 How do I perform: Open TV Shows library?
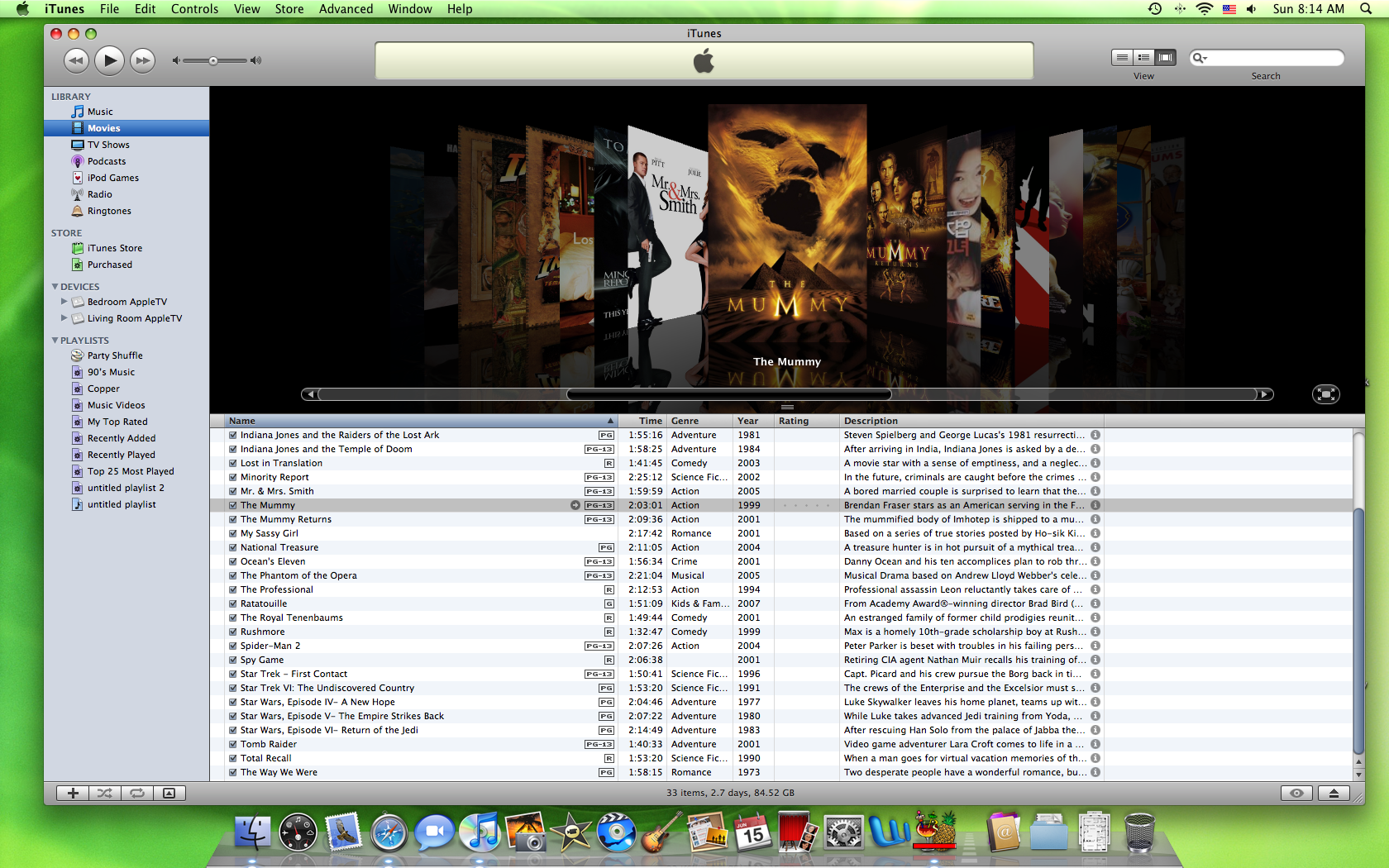[108, 145]
